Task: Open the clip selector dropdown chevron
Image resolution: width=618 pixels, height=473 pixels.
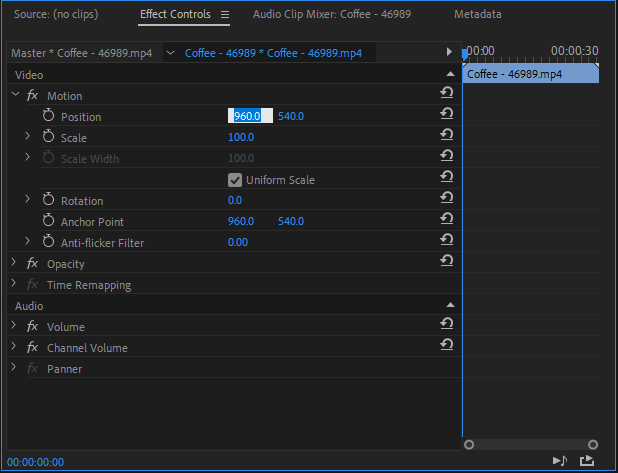Action: [x=170, y=53]
